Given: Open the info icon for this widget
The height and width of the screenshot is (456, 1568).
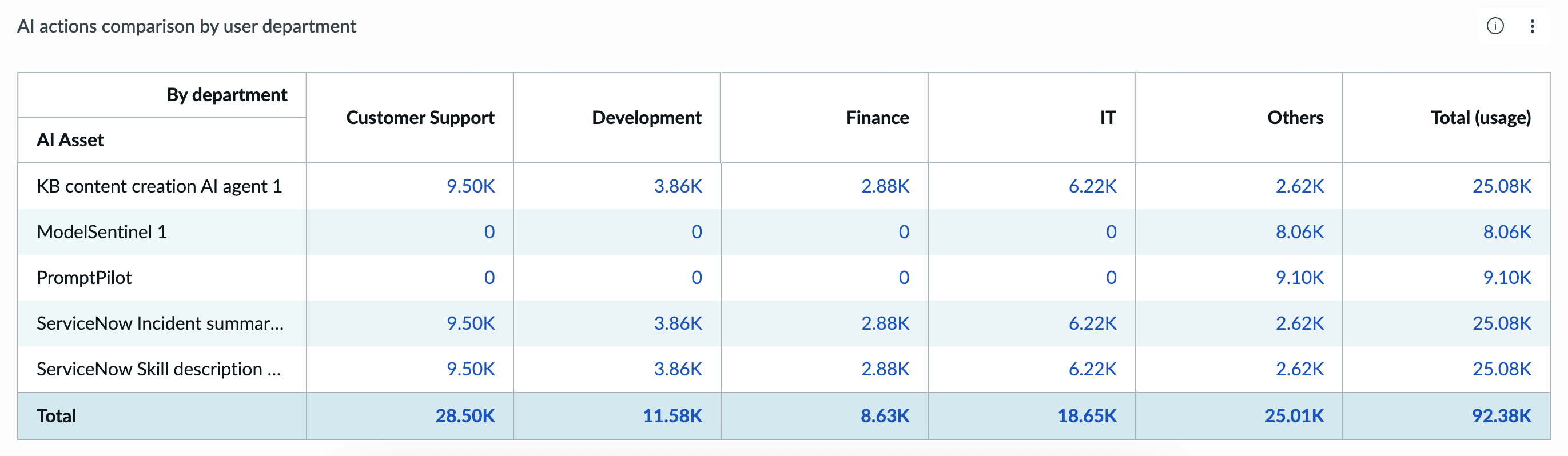Looking at the screenshot, I should (x=1495, y=26).
